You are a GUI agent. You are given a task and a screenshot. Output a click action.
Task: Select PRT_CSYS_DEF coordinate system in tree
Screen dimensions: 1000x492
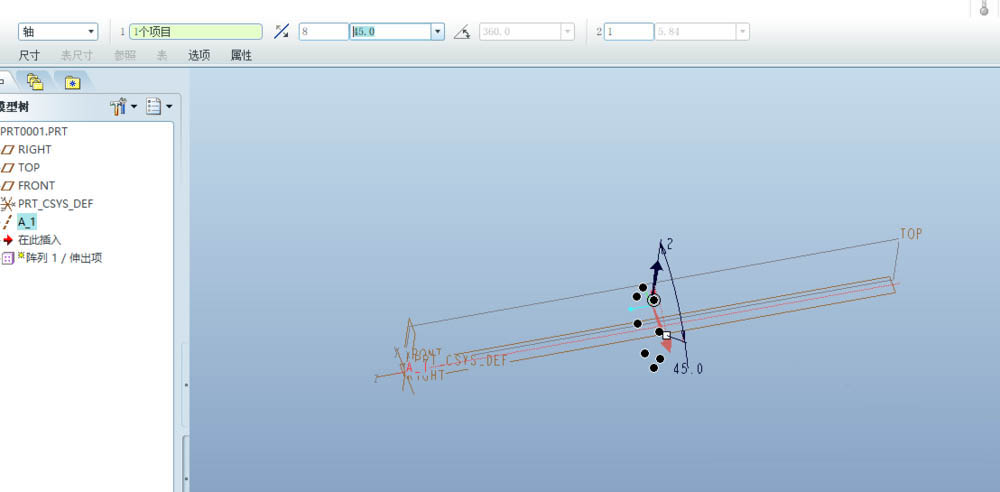(x=55, y=204)
